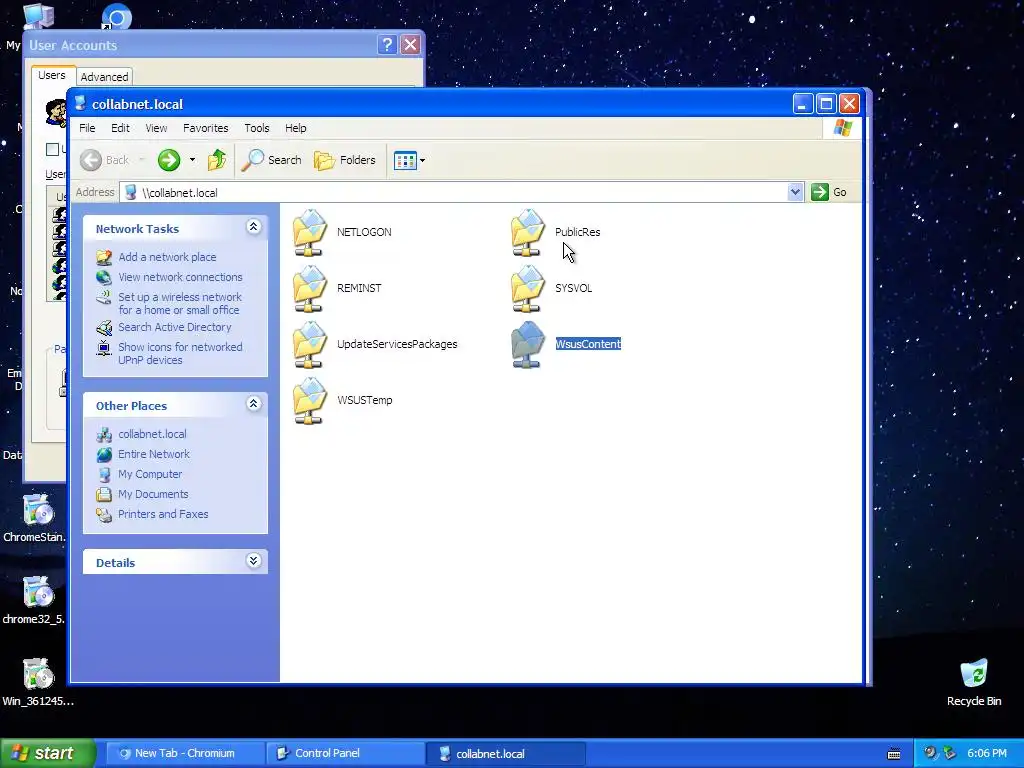Open the View menu
The height and width of the screenshot is (768, 1024).
coord(156,128)
